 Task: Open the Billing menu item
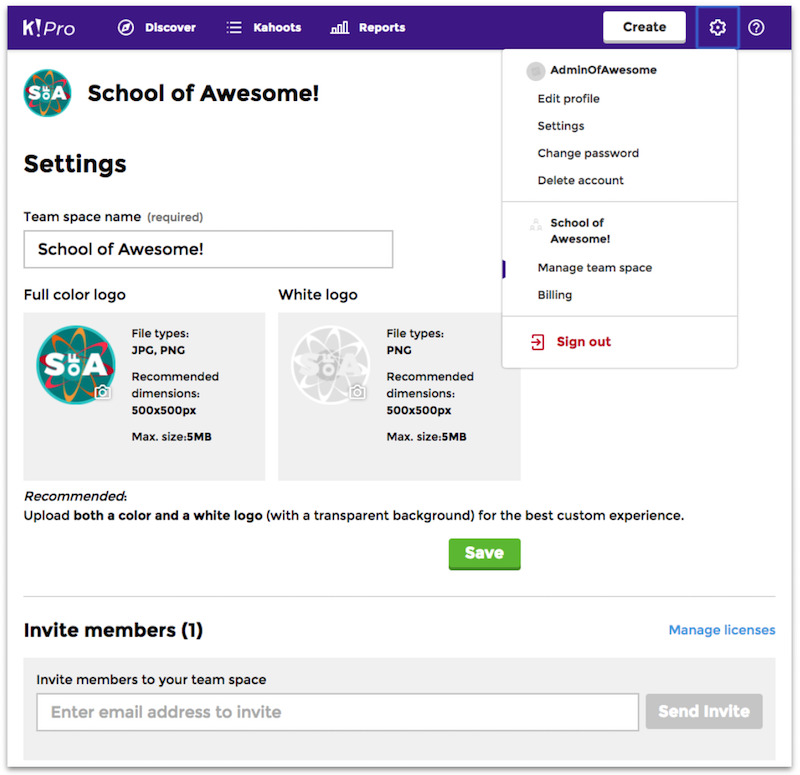[555, 295]
